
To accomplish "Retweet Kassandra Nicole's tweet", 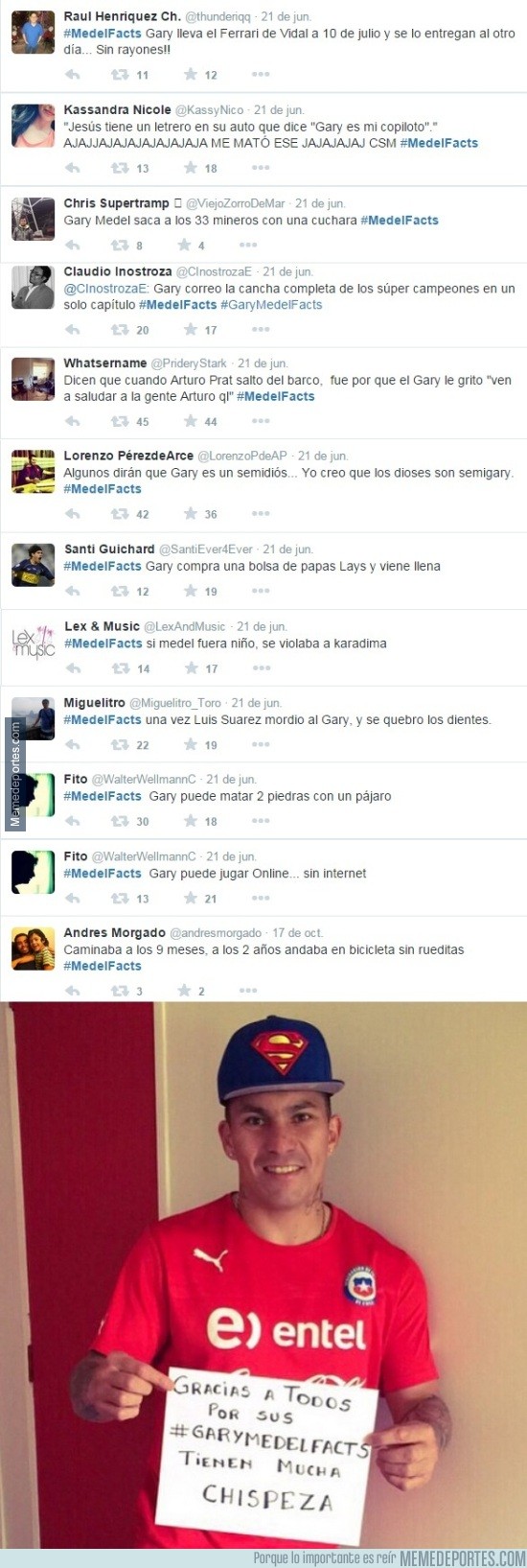I will coord(120,168).
